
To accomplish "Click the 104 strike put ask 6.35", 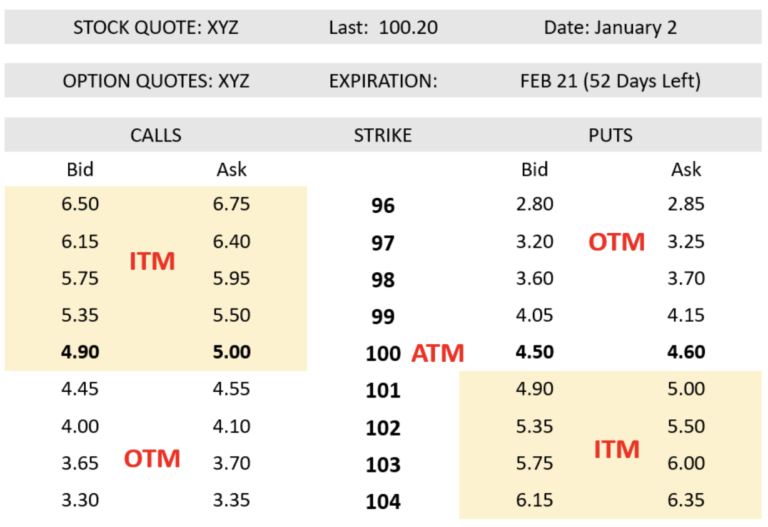I will (686, 500).
